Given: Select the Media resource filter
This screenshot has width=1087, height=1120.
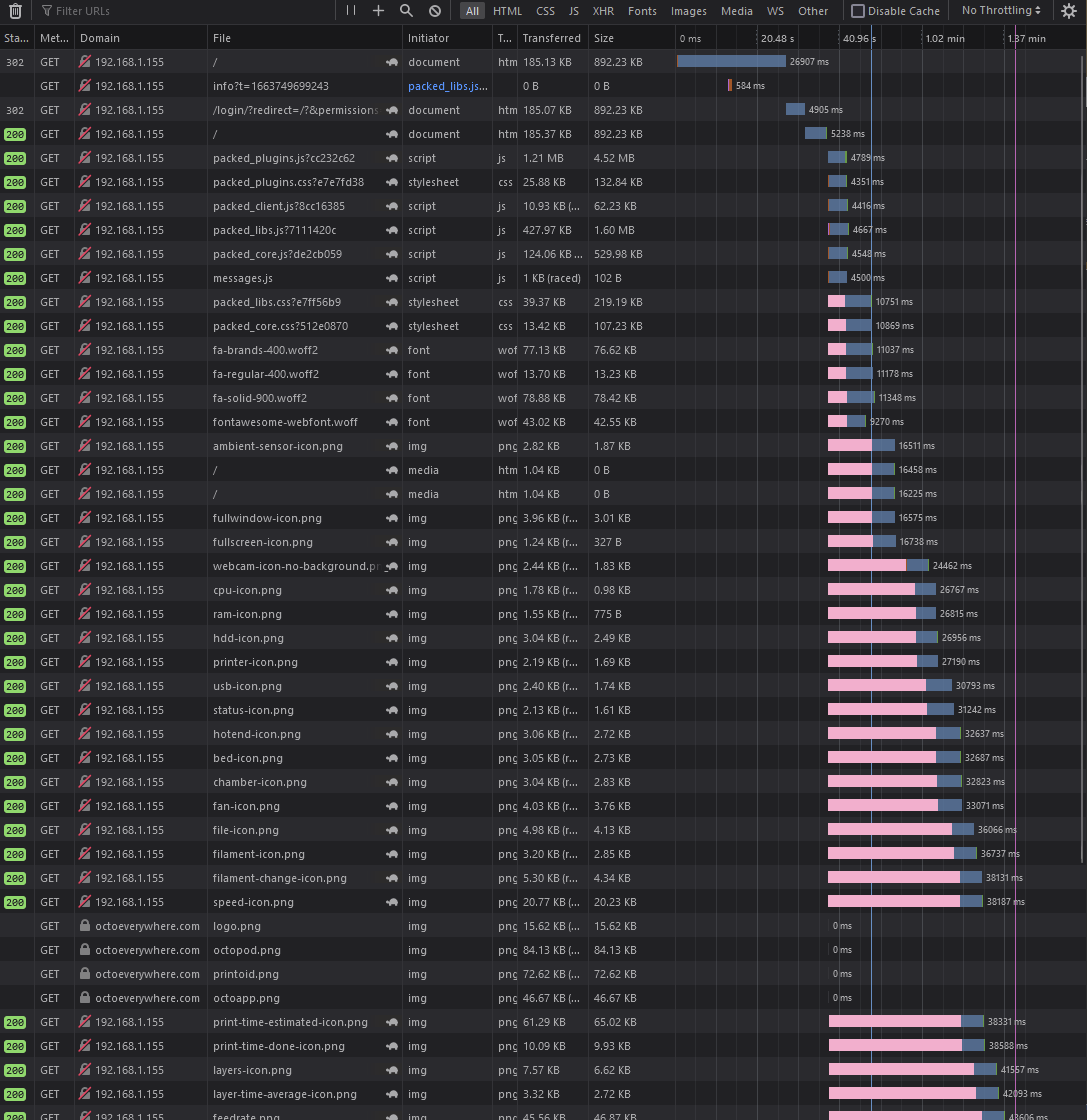Looking at the screenshot, I should 736,10.
